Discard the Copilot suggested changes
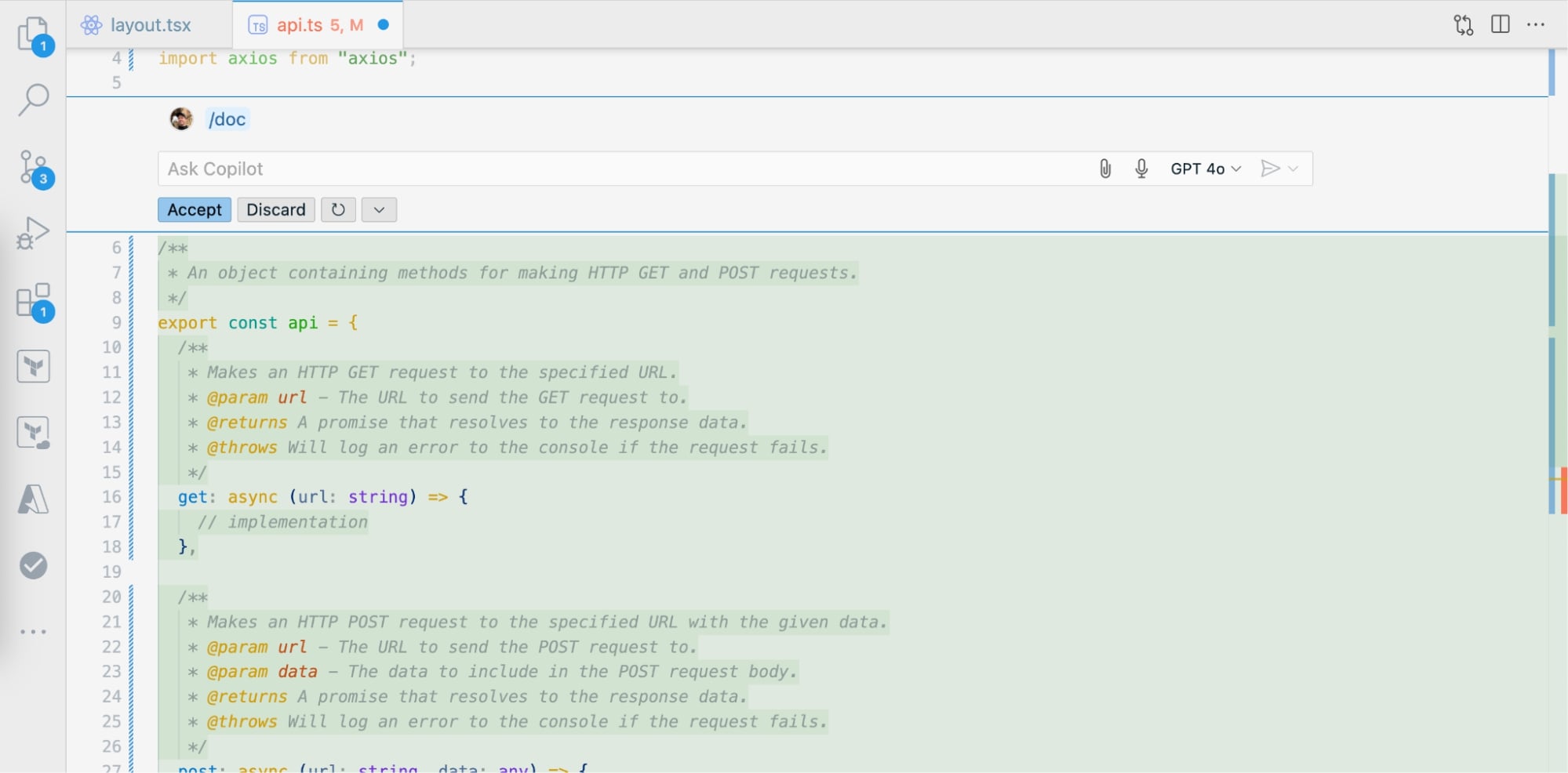The image size is (1568, 773). tap(276, 210)
